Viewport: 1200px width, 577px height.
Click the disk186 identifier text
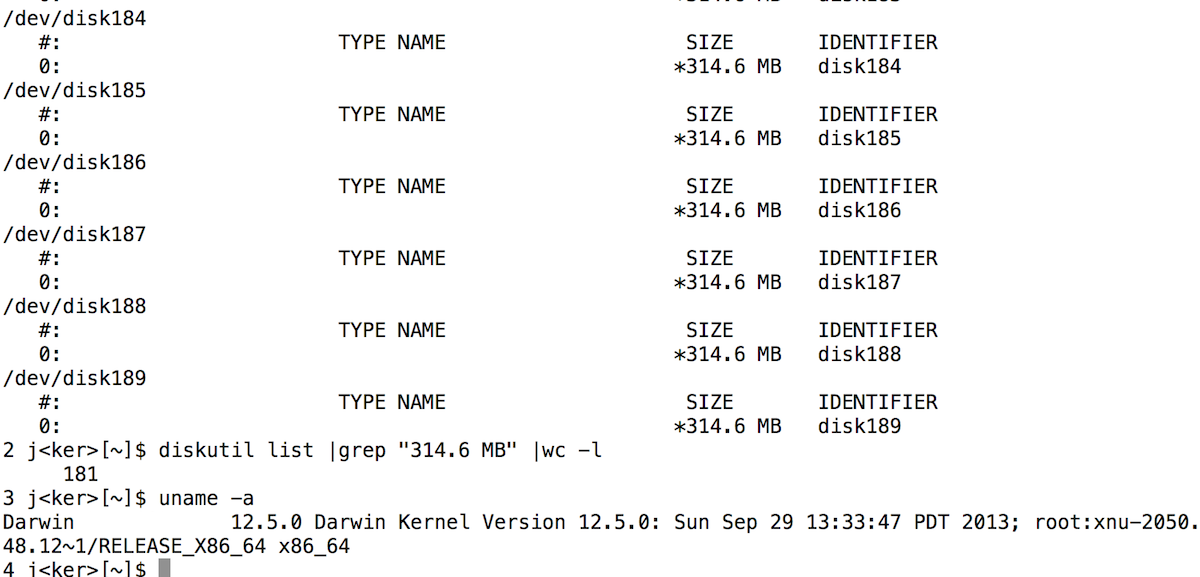click(859, 210)
